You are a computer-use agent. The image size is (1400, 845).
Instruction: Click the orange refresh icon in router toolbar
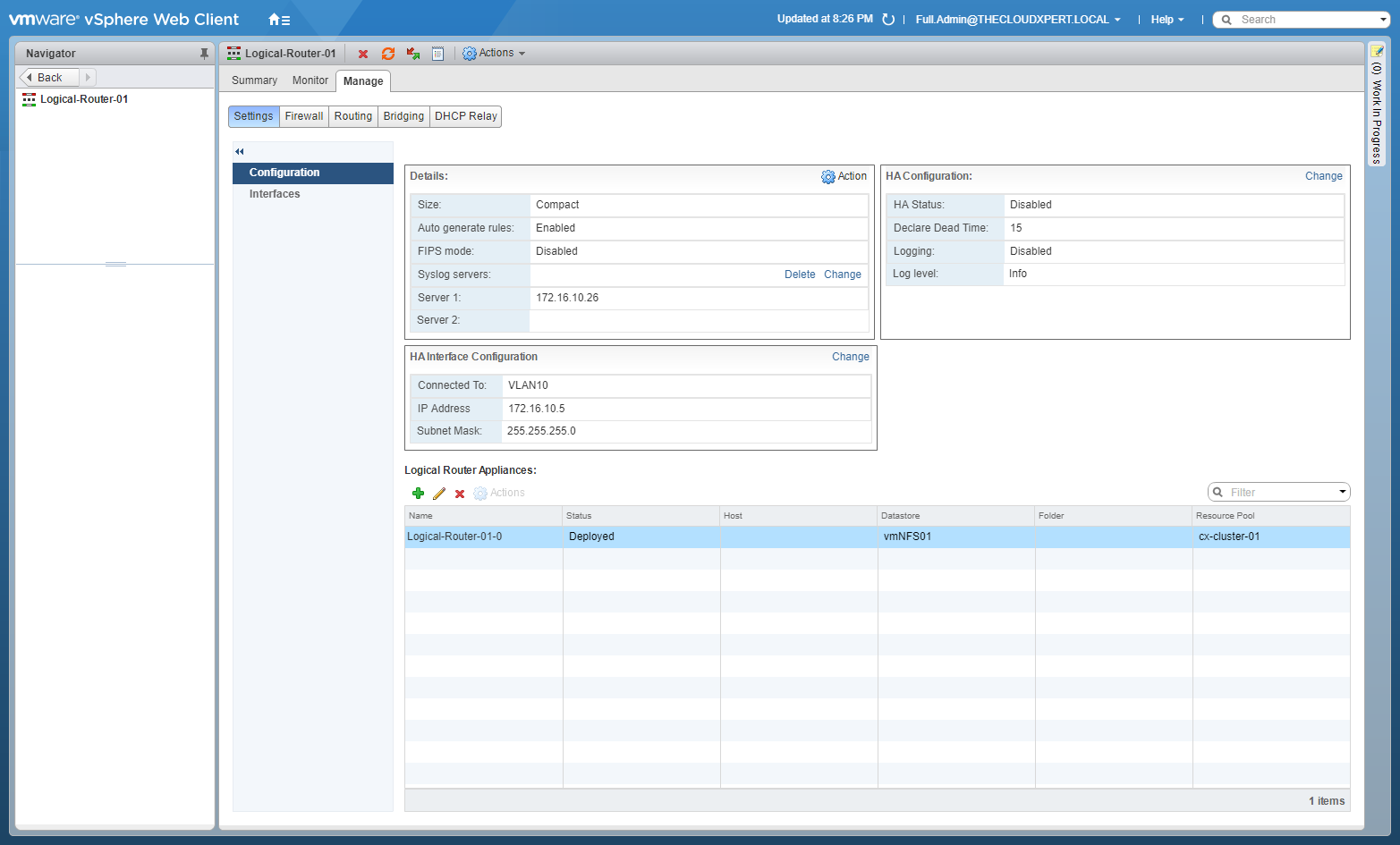(388, 54)
